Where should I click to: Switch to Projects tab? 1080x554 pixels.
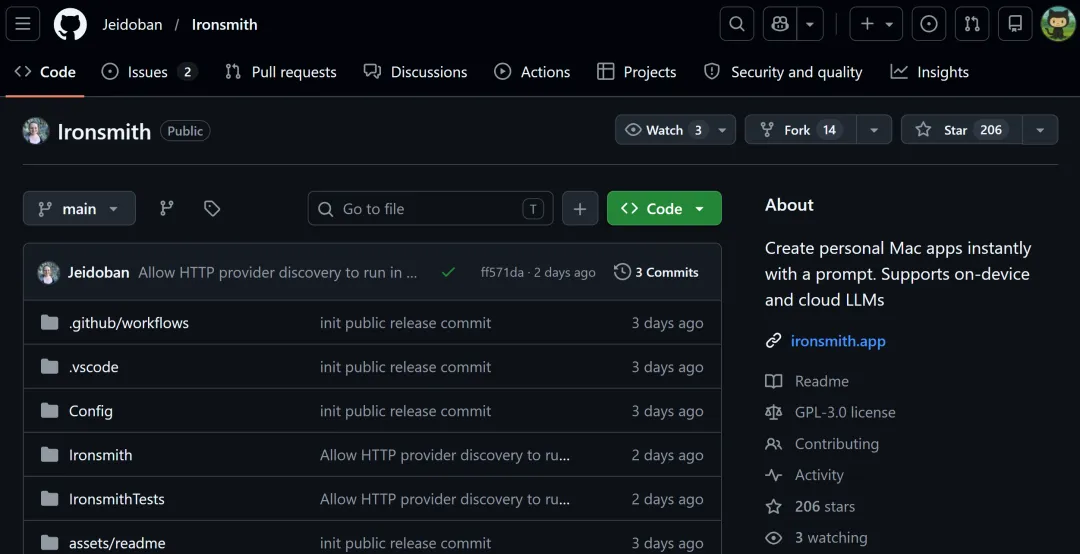click(636, 72)
